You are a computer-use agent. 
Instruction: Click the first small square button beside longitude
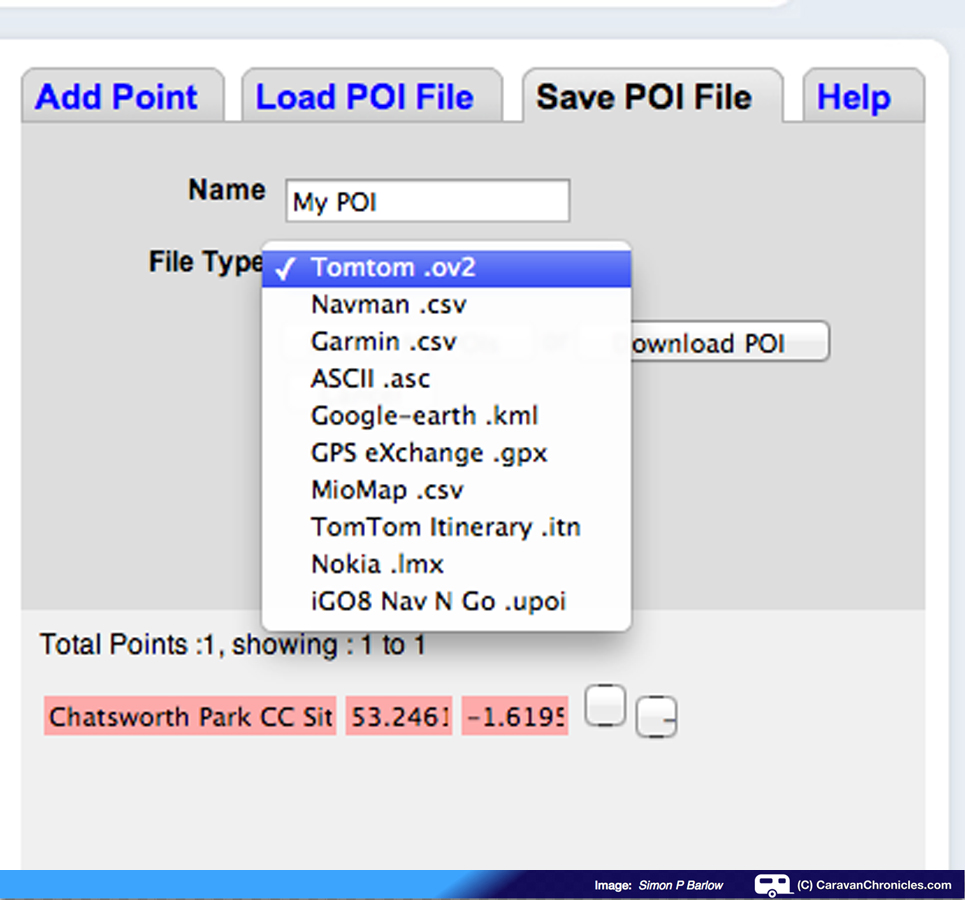coord(605,706)
